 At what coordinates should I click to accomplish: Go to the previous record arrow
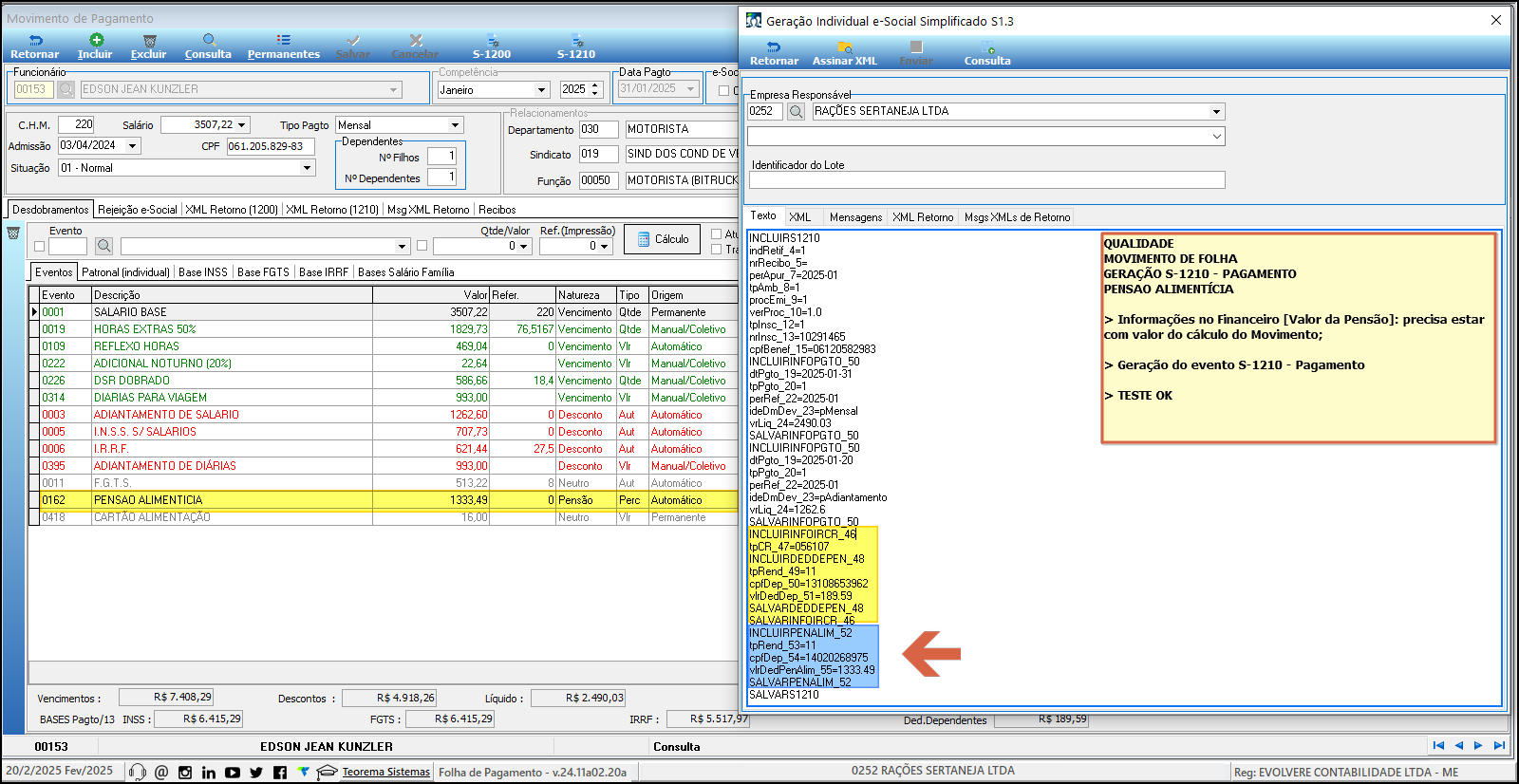point(1459,746)
